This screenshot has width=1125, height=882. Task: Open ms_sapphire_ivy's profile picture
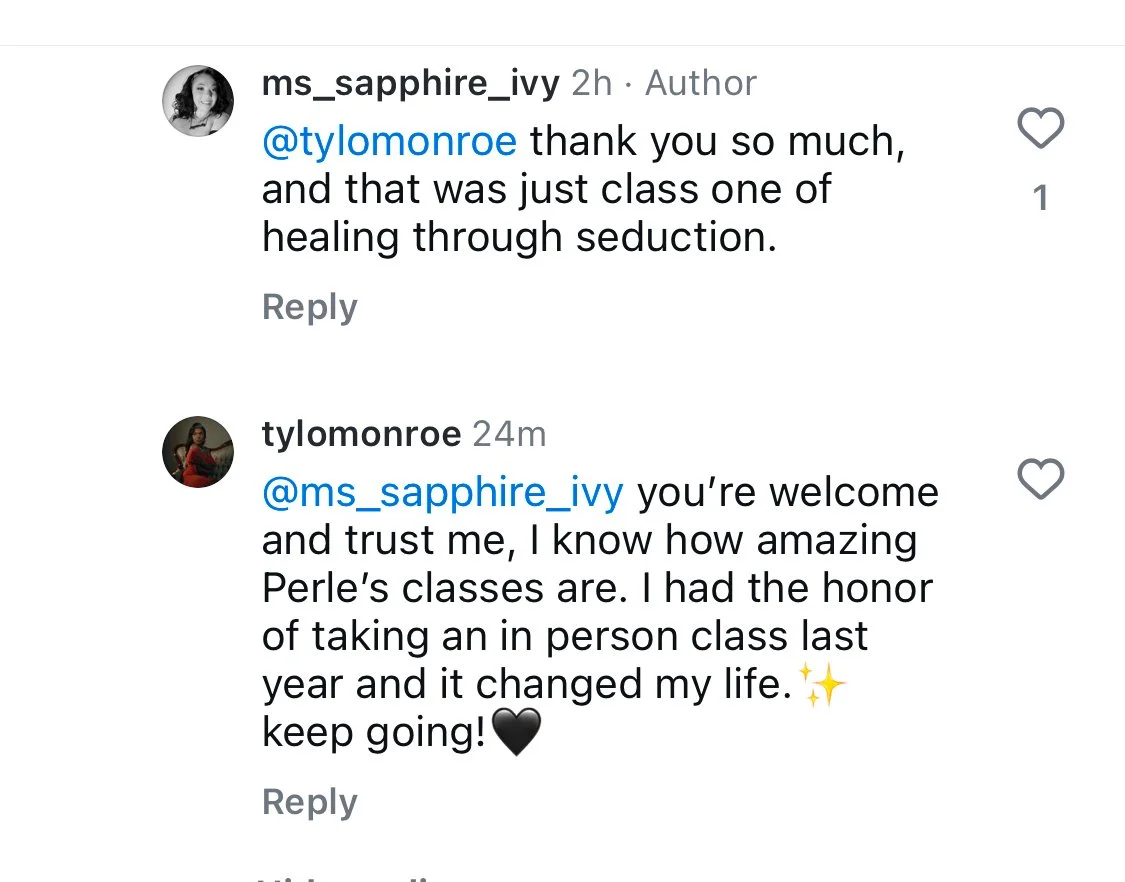[x=198, y=100]
